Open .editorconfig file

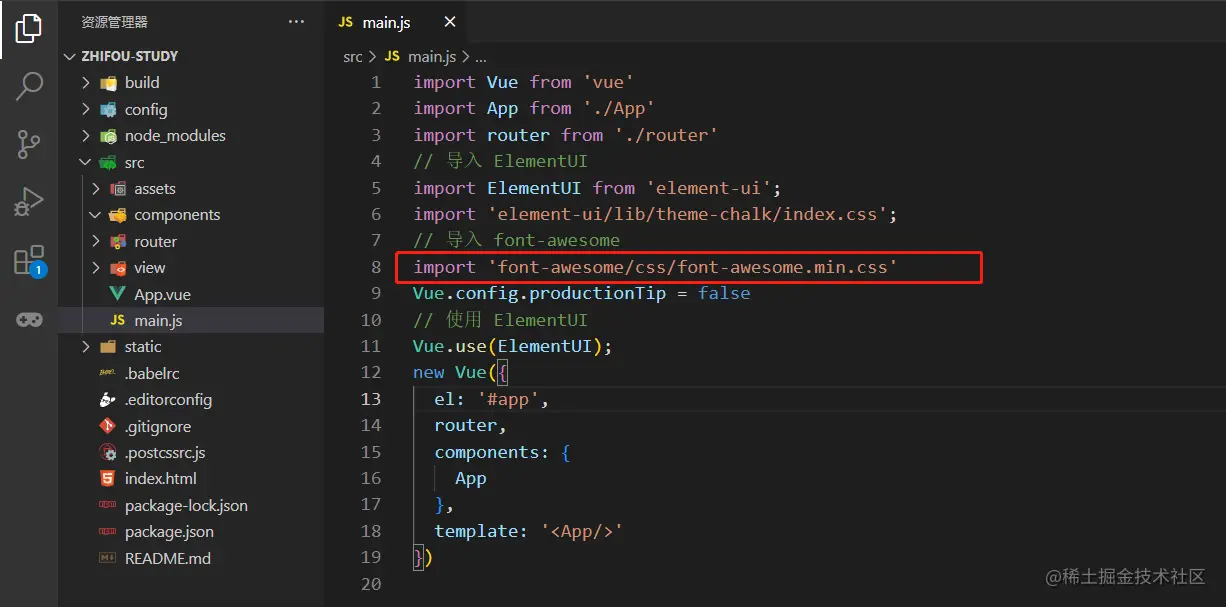(191, 400)
